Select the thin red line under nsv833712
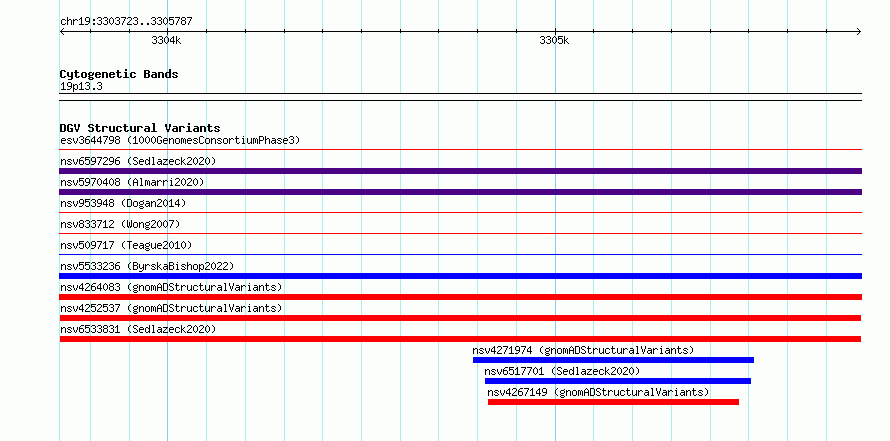890x441 pixels. click(x=460, y=234)
